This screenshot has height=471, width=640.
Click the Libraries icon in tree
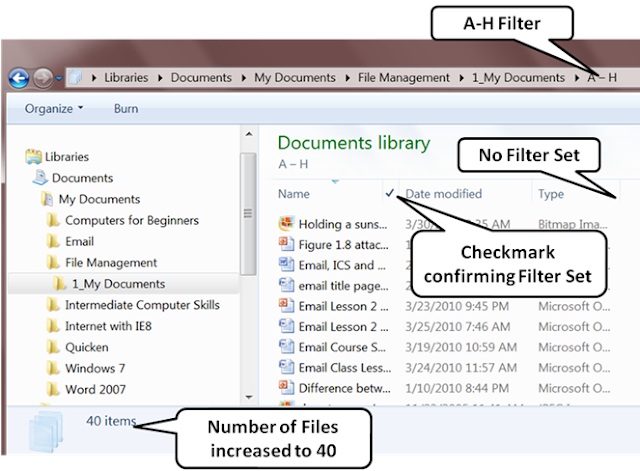[33, 156]
